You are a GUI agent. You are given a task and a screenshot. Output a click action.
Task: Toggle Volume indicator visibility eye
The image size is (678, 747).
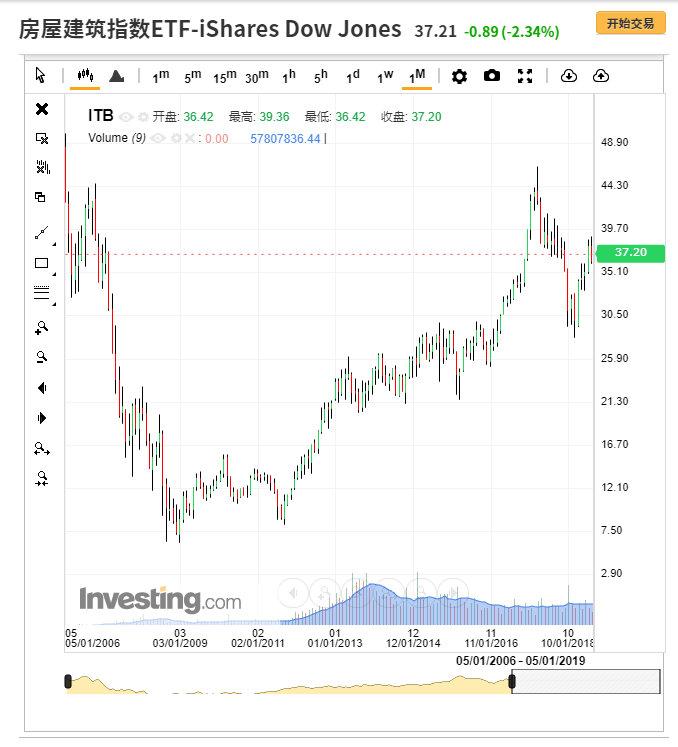(x=158, y=138)
